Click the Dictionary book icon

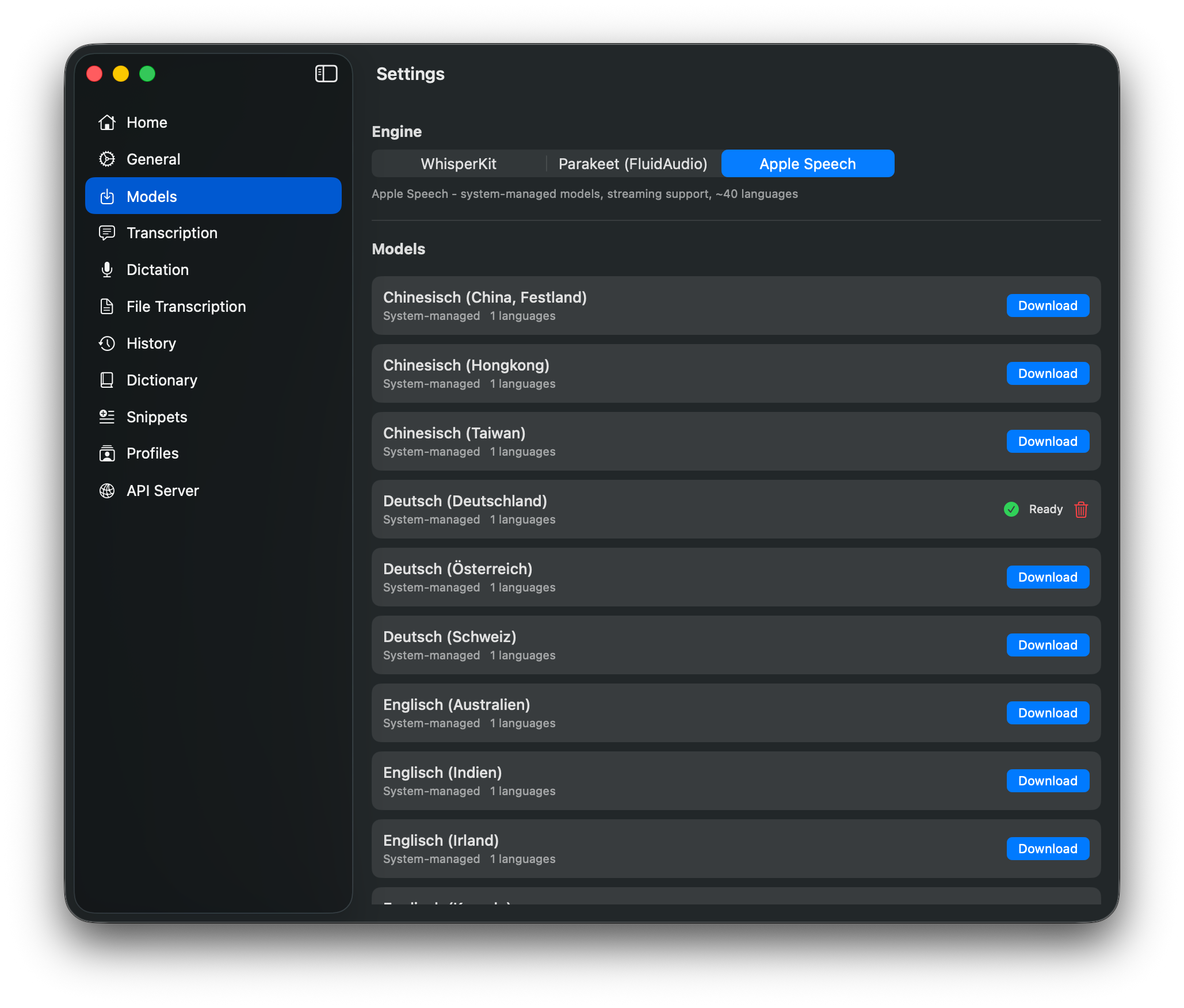(x=107, y=380)
